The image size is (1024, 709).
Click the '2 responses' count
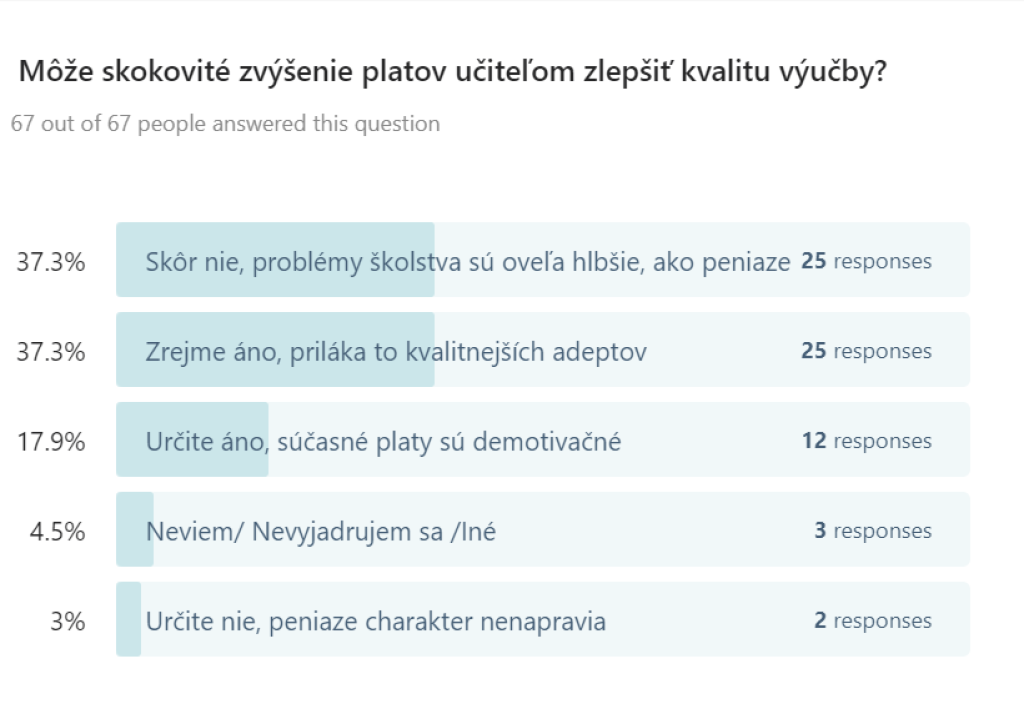[x=873, y=620]
